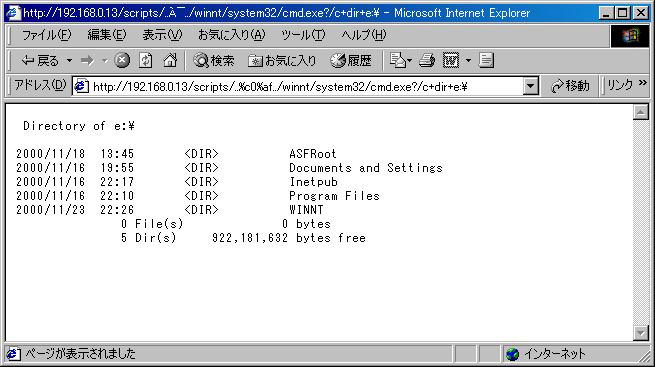Go to the home page icon
655x367 pixels.
tap(170, 61)
